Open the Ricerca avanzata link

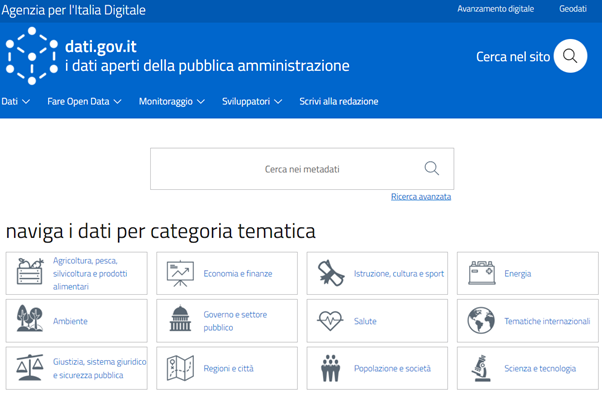click(x=421, y=196)
